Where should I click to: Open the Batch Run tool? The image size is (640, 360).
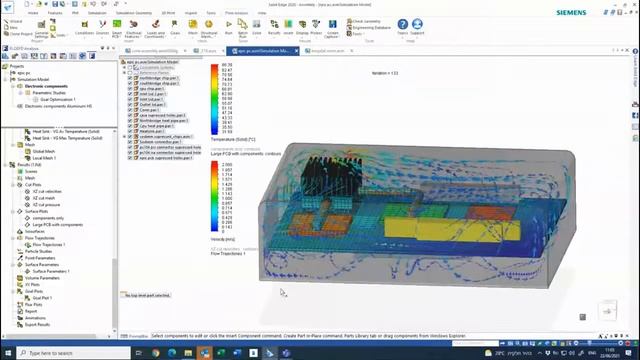pos(242,29)
